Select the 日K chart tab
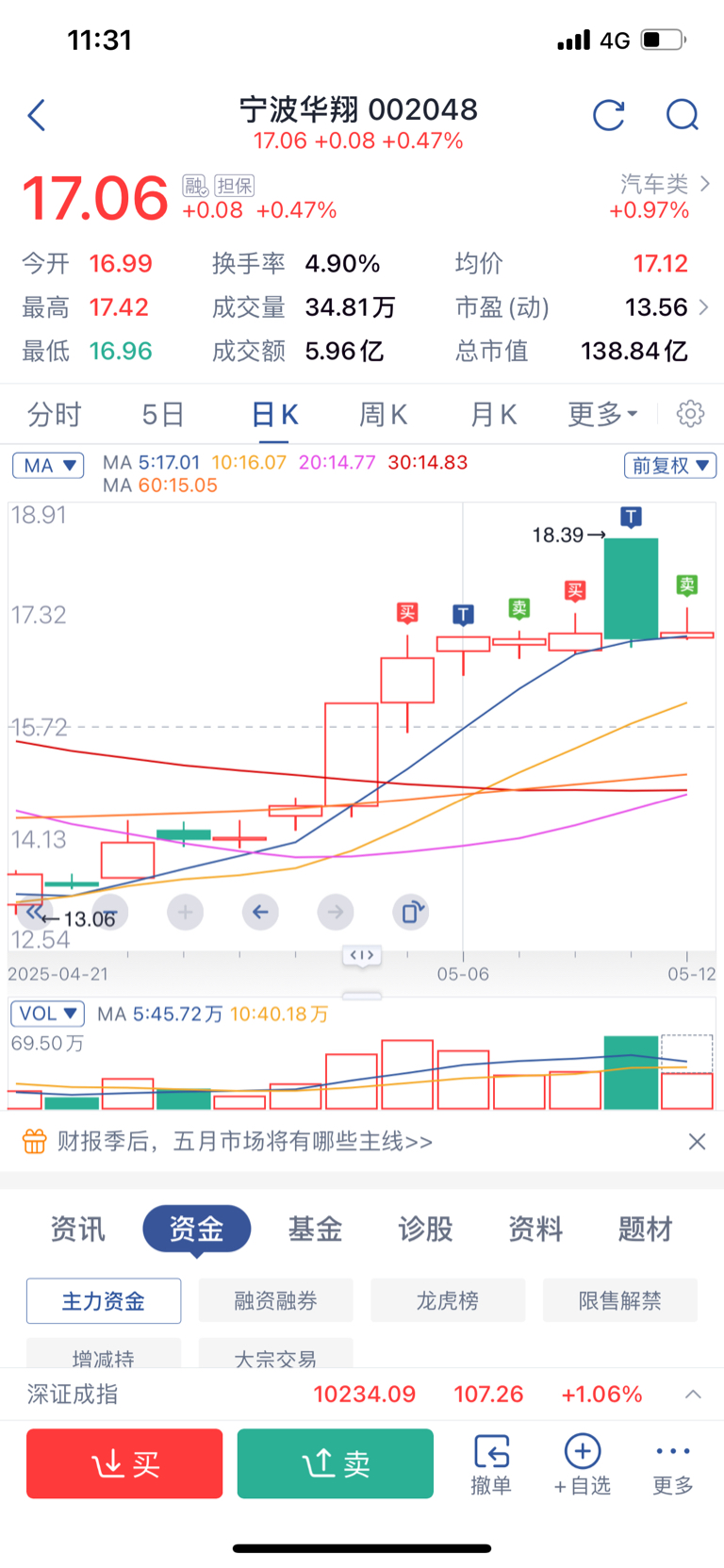 275,414
